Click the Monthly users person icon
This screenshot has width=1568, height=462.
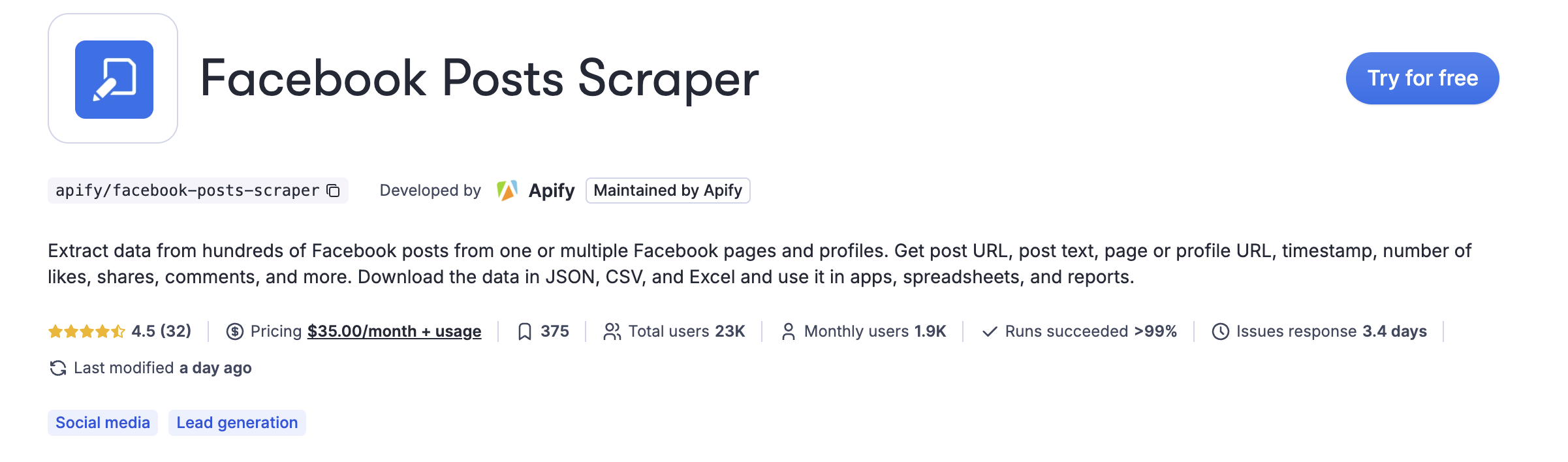789,331
